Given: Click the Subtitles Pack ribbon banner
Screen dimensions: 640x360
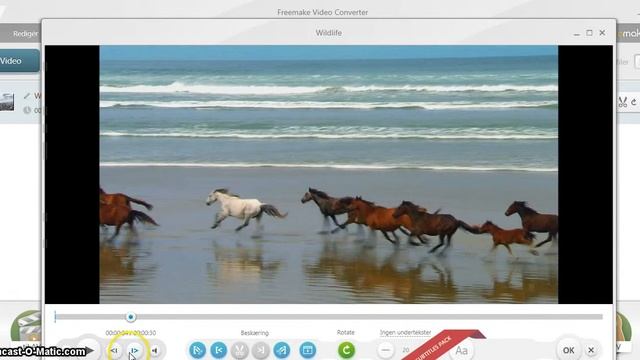Looking at the screenshot, I should (443, 345).
